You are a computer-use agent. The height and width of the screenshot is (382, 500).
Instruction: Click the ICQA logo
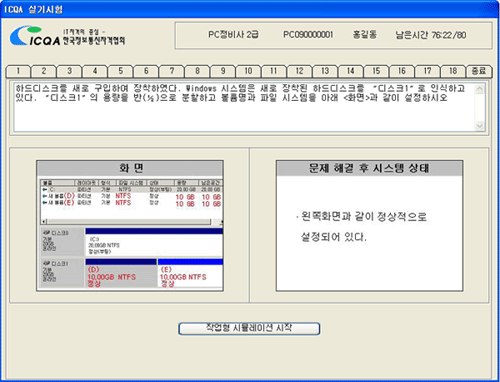67,36
